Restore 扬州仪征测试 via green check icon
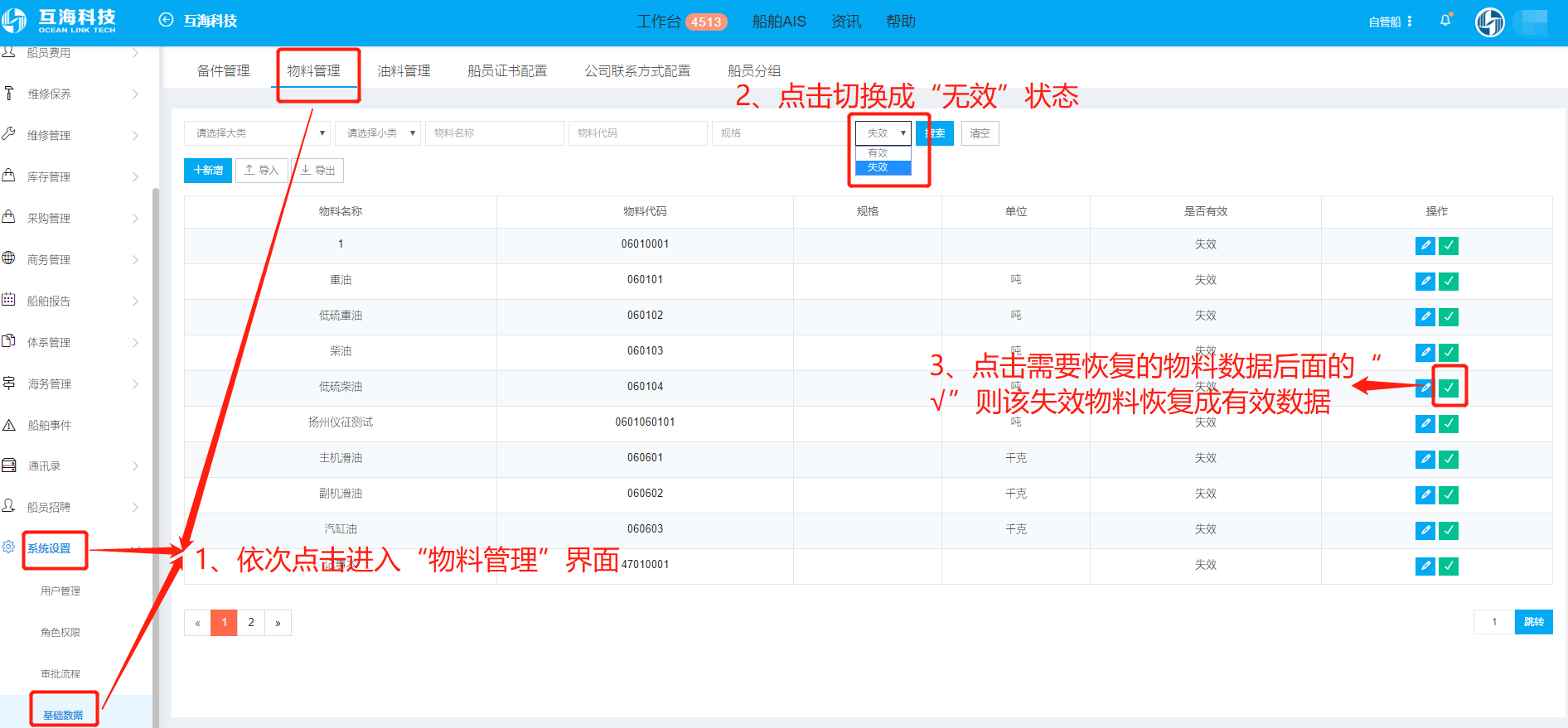Image resolution: width=1568 pixels, height=728 pixels. 1449,423
